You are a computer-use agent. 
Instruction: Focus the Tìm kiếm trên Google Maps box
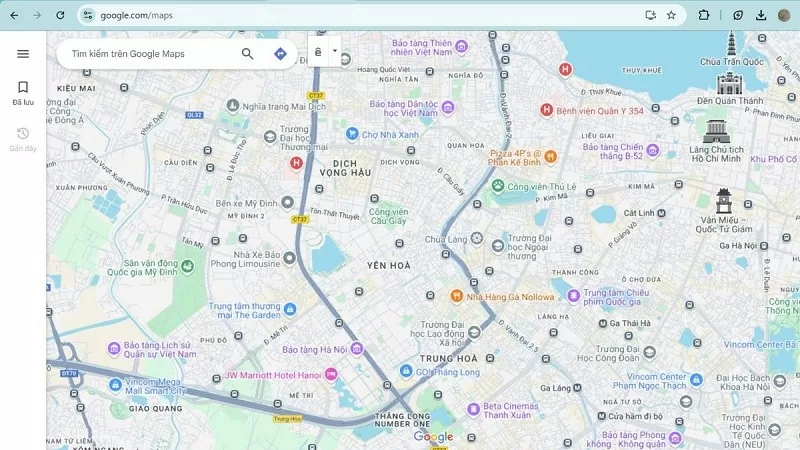coord(145,54)
